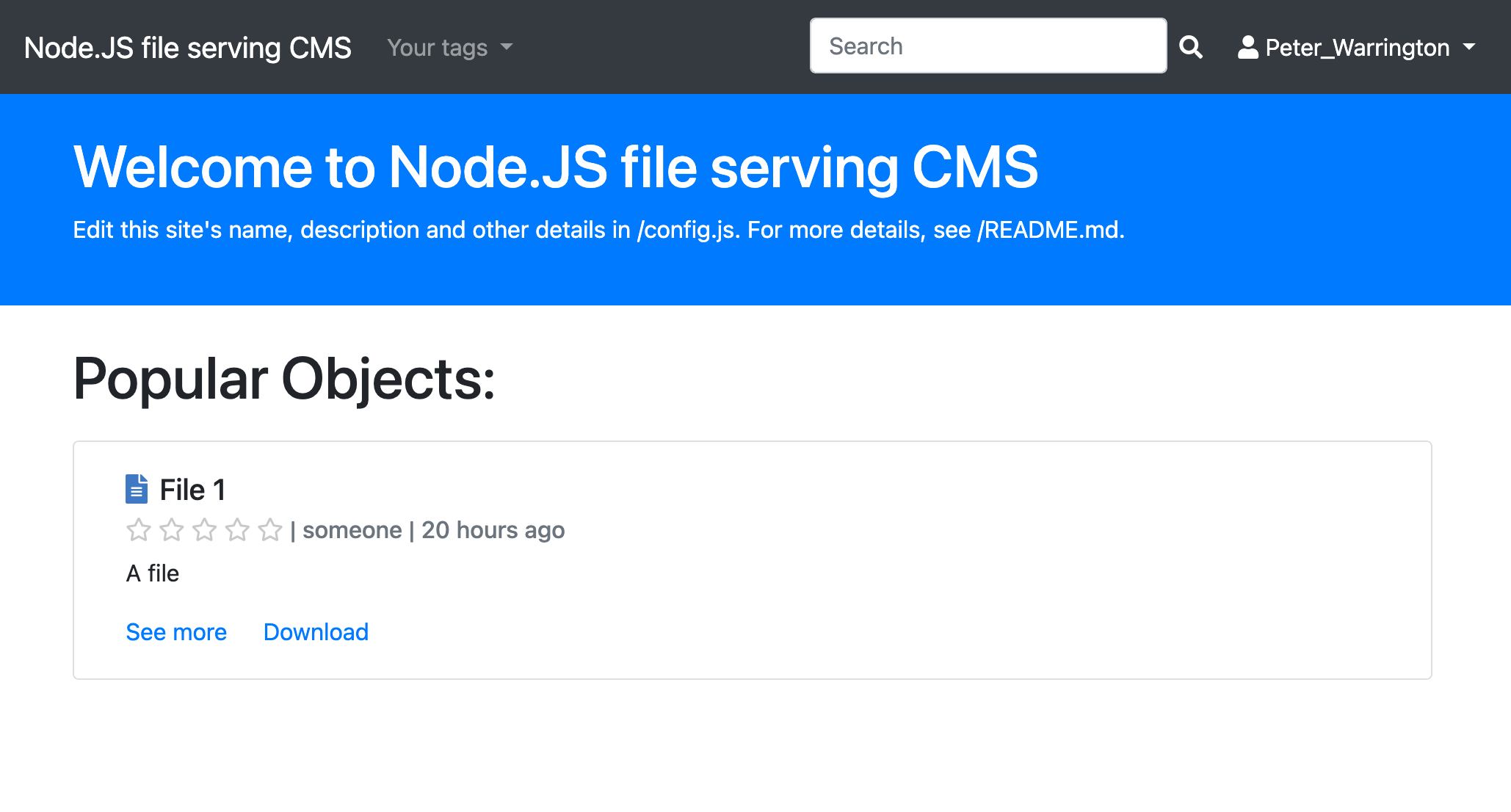The height and width of the screenshot is (812, 1511).
Task: Rate File 1 five stars
Action: pyautogui.click(x=270, y=529)
